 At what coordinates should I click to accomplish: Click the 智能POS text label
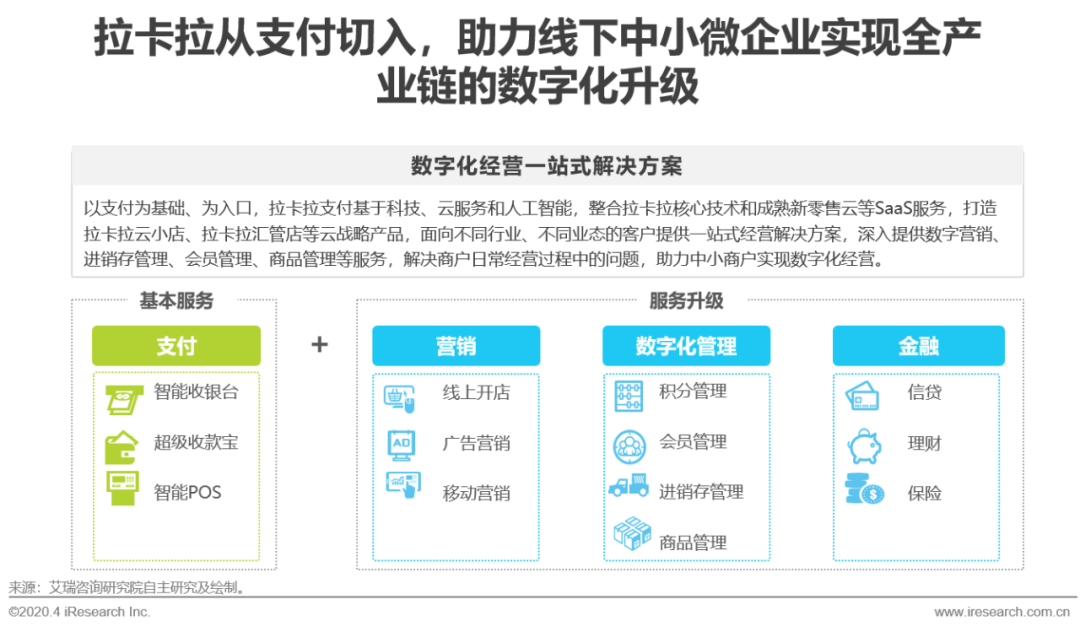point(187,492)
